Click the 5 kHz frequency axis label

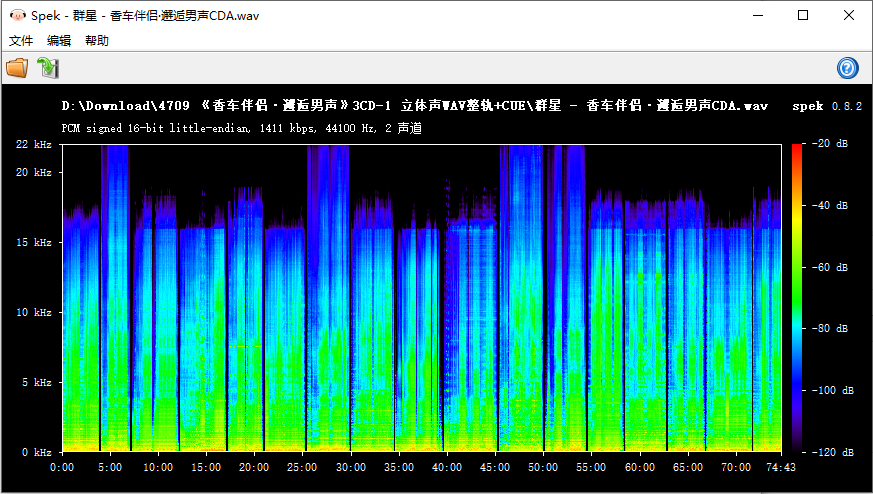[37, 382]
